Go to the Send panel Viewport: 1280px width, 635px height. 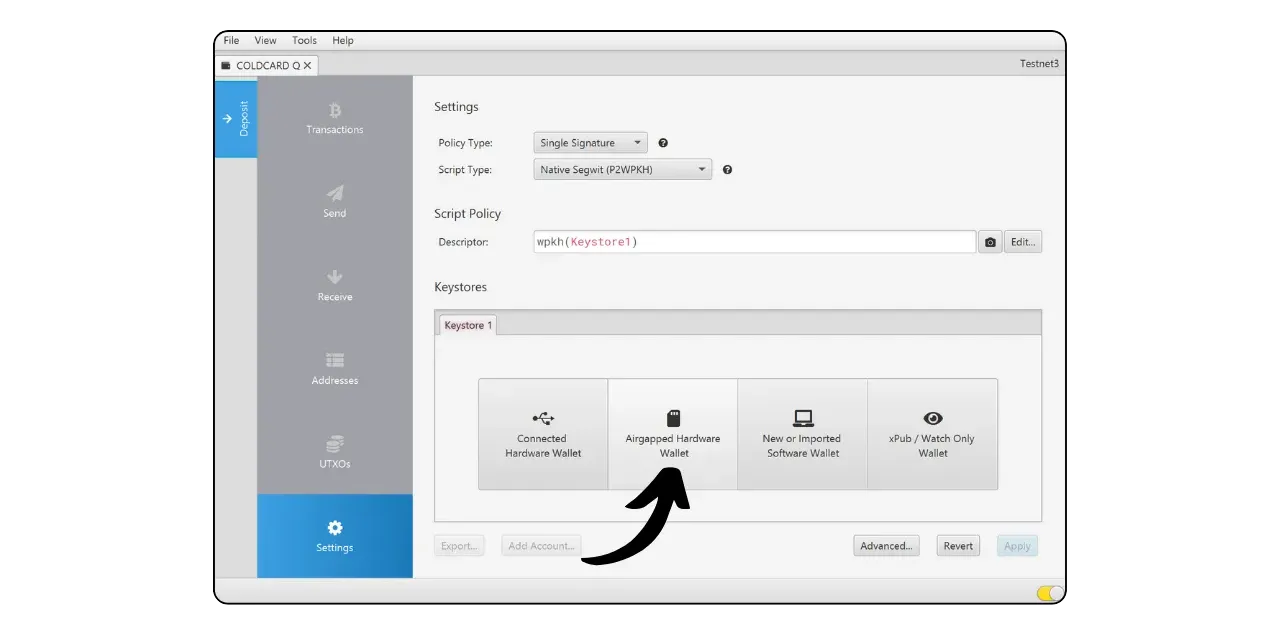(334, 201)
